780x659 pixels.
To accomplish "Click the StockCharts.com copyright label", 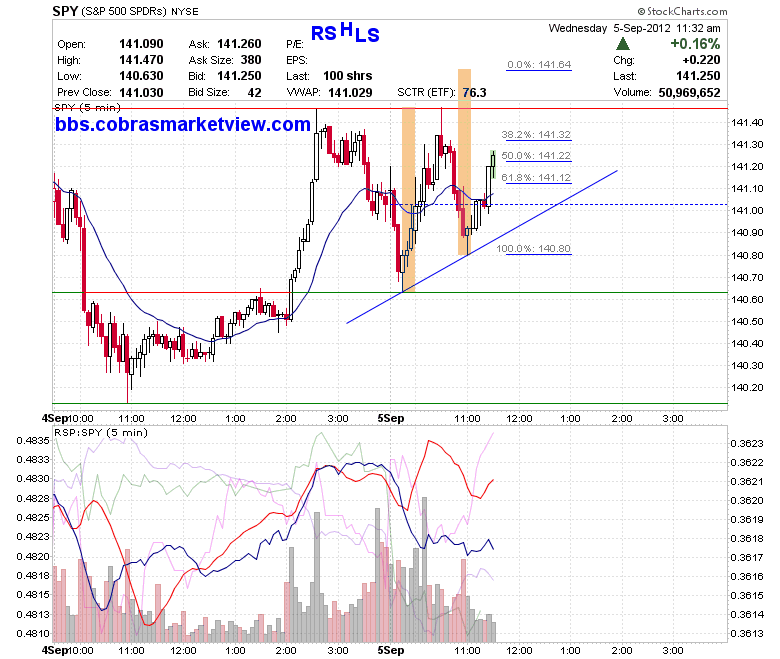I will pos(682,11).
